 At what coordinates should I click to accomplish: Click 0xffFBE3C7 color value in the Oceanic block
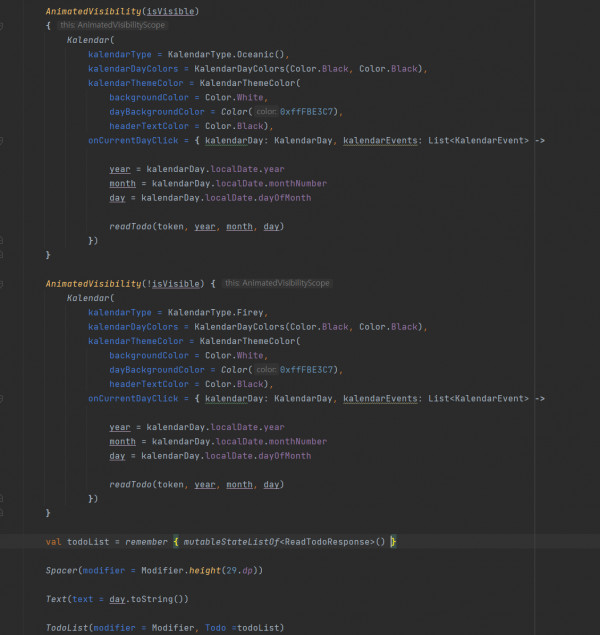point(306,111)
